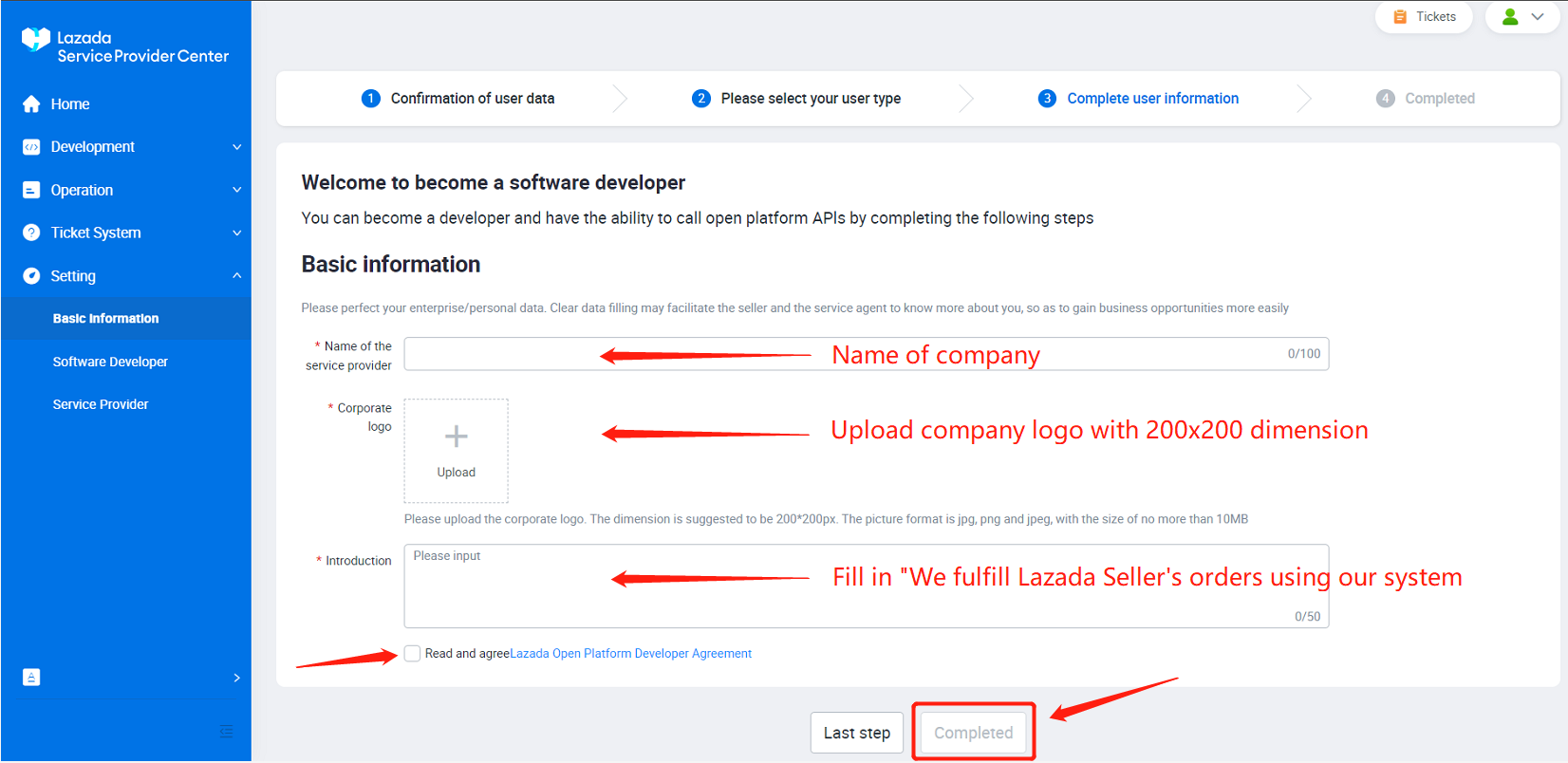Viewport: 1568px width, 763px height.
Task: Click the Setting compass icon
Action: point(31,276)
